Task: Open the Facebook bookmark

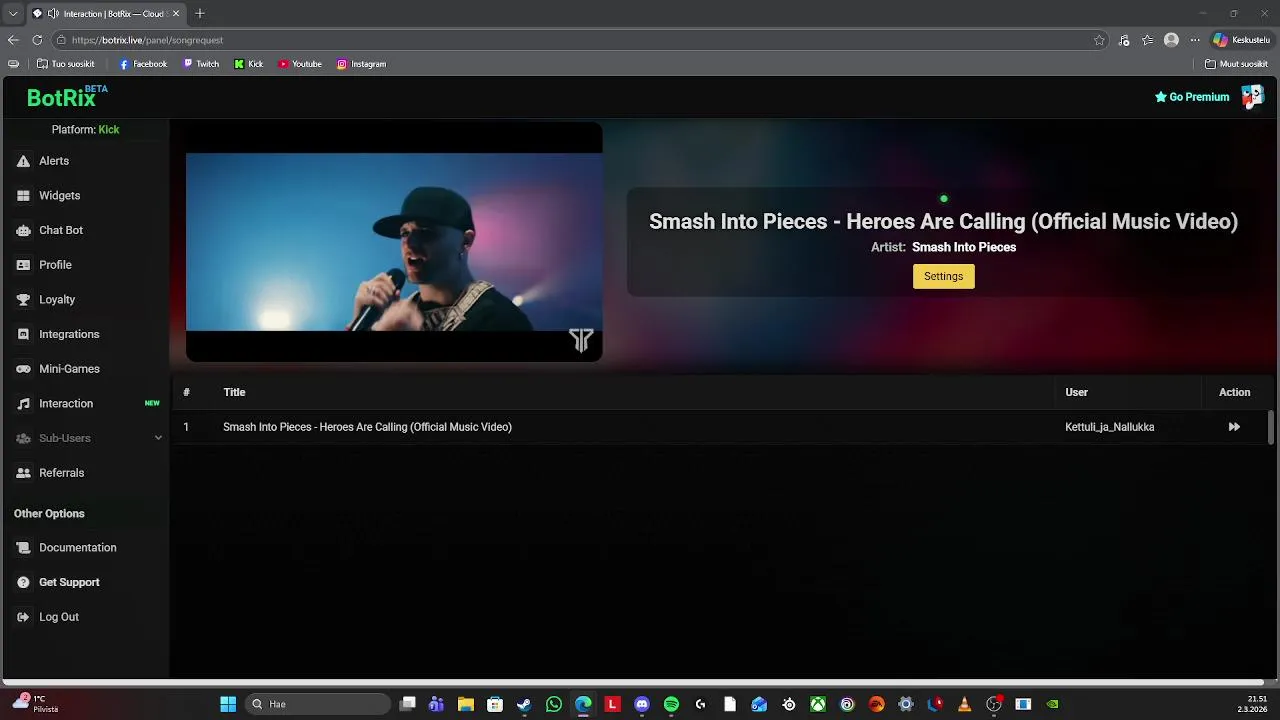Action: click(x=143, y=64)
